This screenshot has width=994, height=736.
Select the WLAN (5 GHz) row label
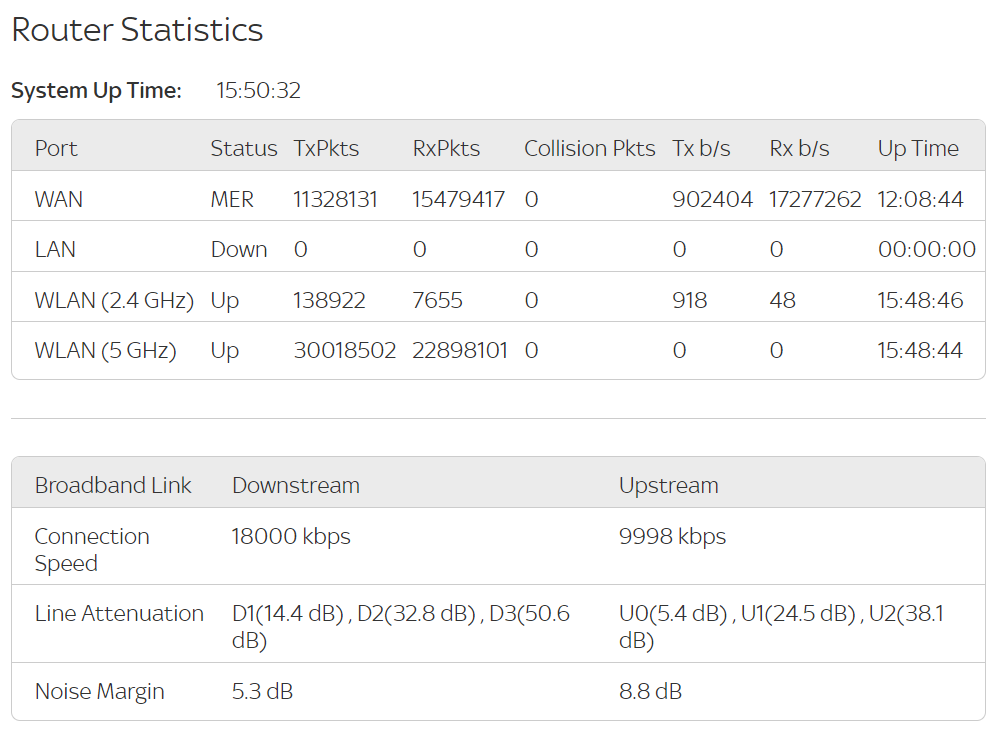(x=105, y=351)
